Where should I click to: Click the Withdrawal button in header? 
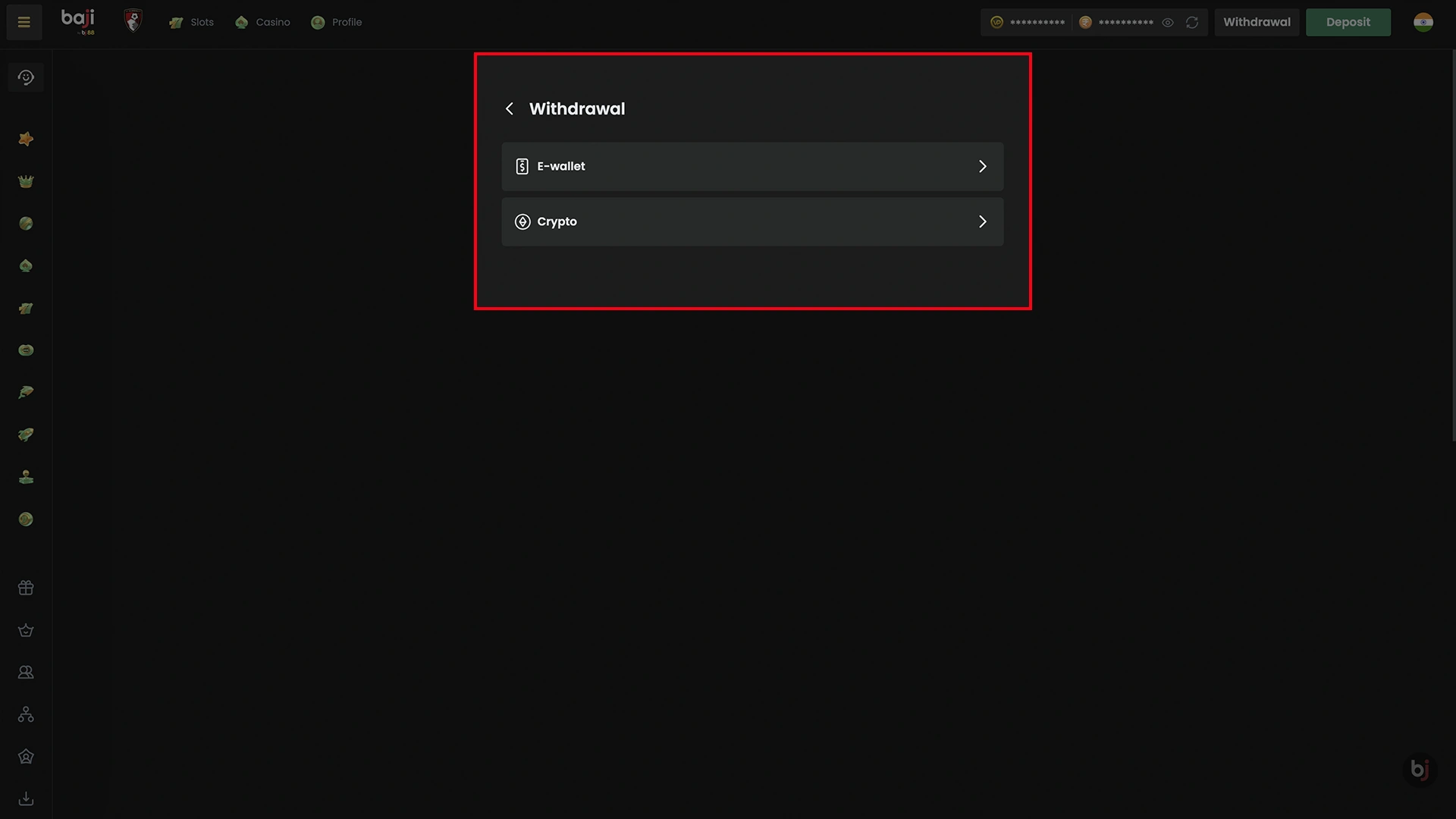1256,22
